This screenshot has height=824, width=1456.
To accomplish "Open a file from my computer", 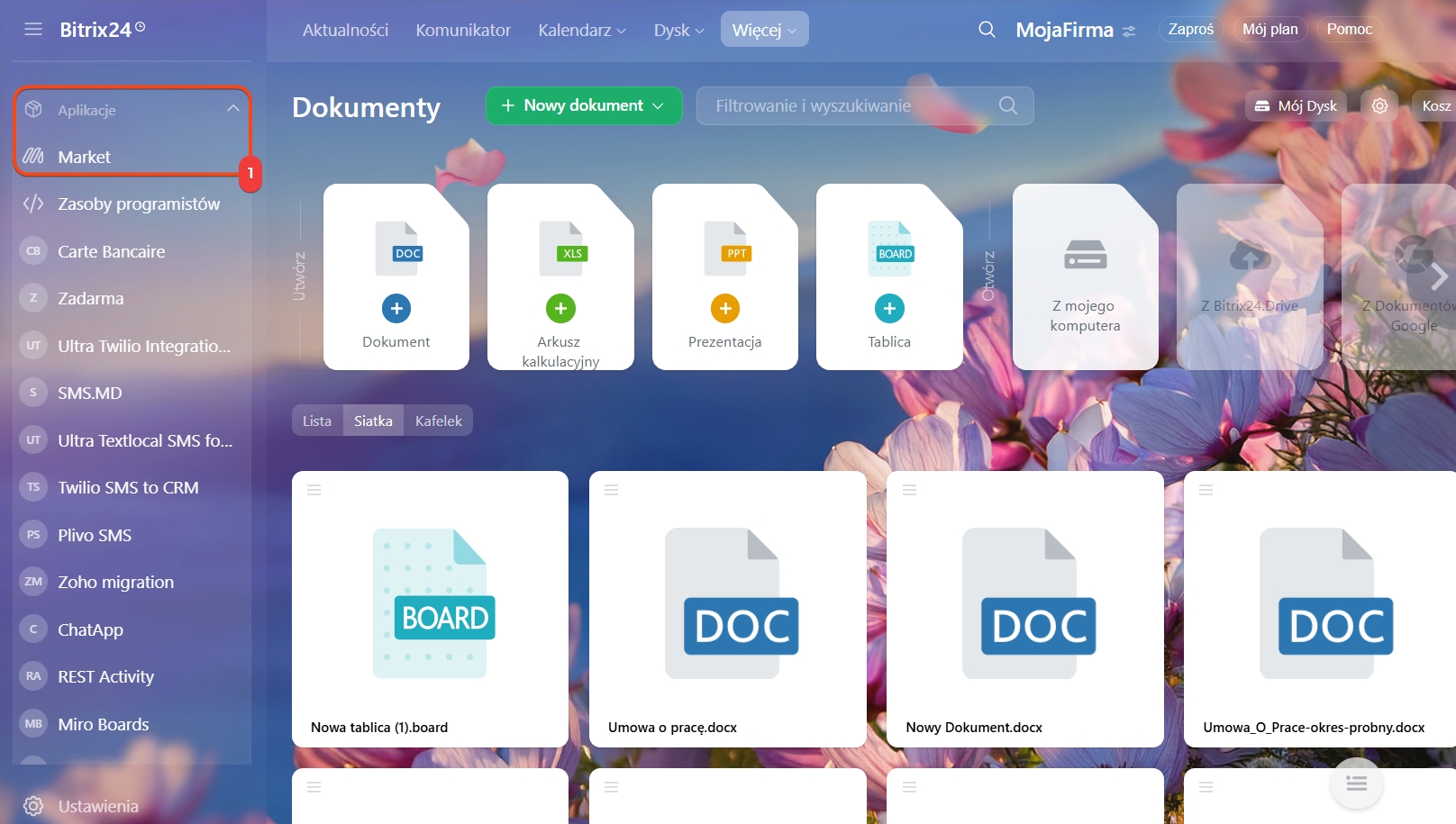I will point(1086,276).
